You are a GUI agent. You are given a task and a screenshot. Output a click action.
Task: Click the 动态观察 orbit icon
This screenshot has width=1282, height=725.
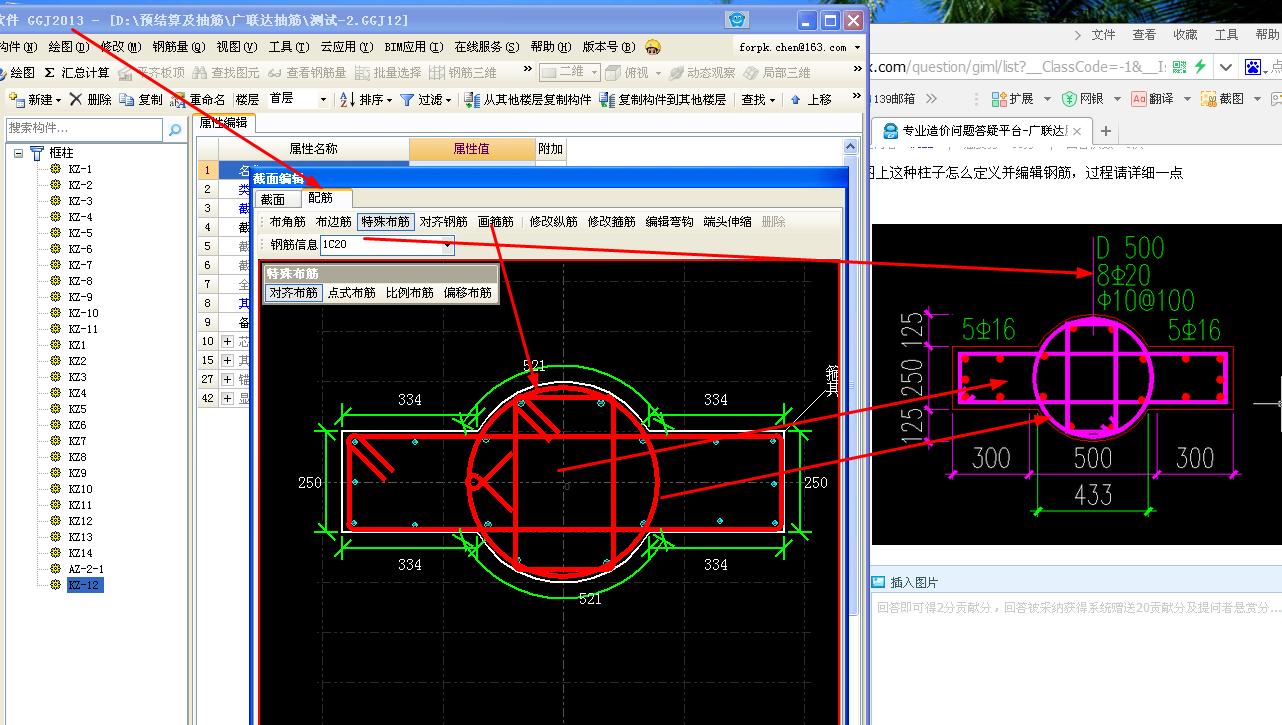coord(677,73)
